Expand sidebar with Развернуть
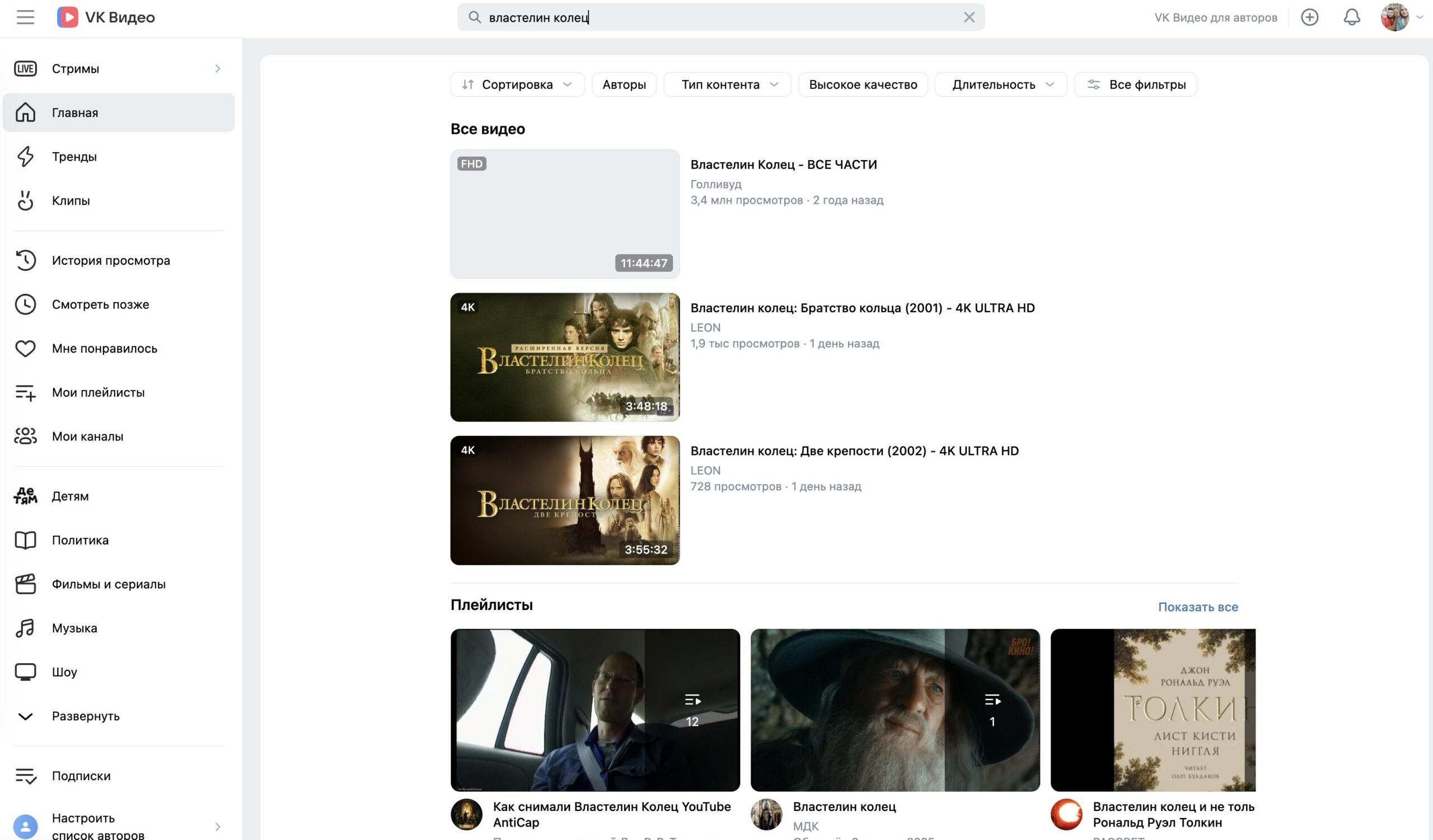Viewport: 1433px width, 840px height. (x=85, y=716)
